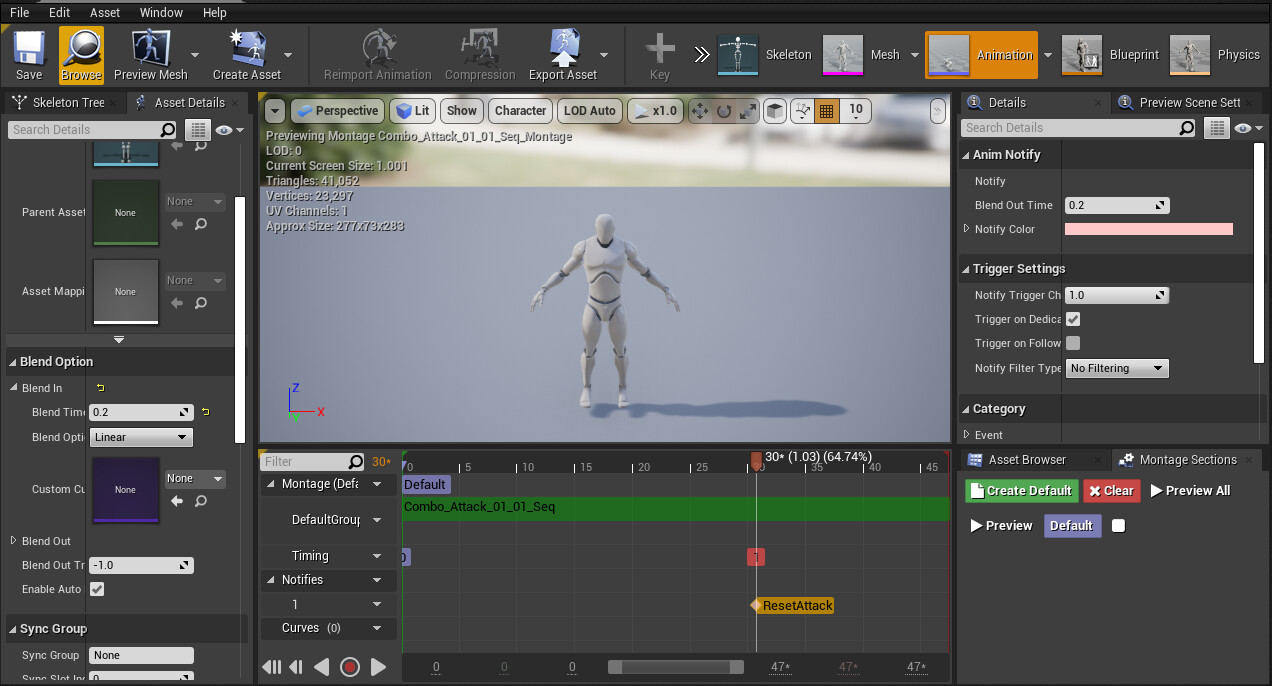Expand the Notify Color property
This screenshot has height=686, width=1272.
click(x=966, y=229)
